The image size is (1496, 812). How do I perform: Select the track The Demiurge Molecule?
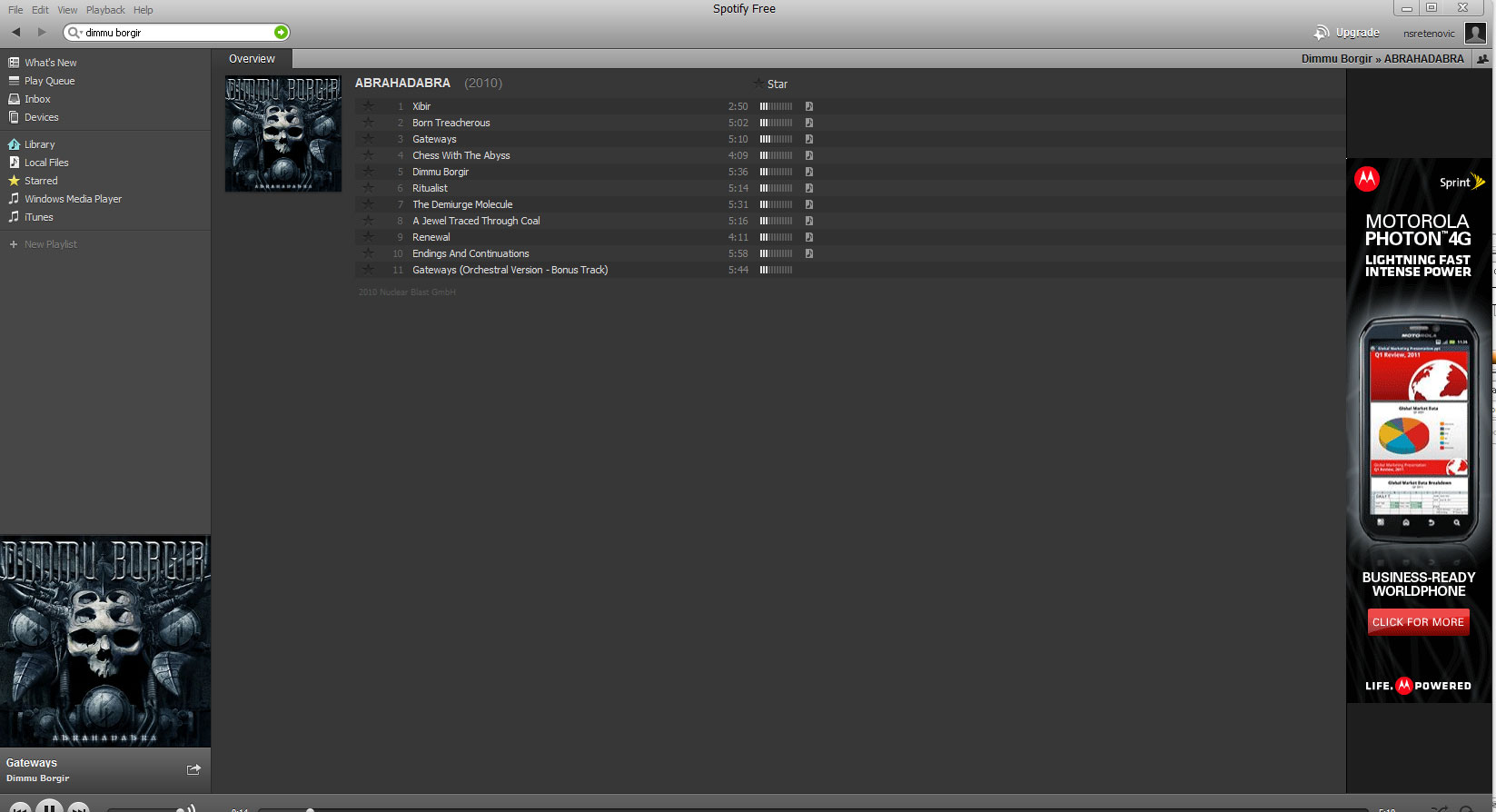pyautogui.click(x=462, y=204)
